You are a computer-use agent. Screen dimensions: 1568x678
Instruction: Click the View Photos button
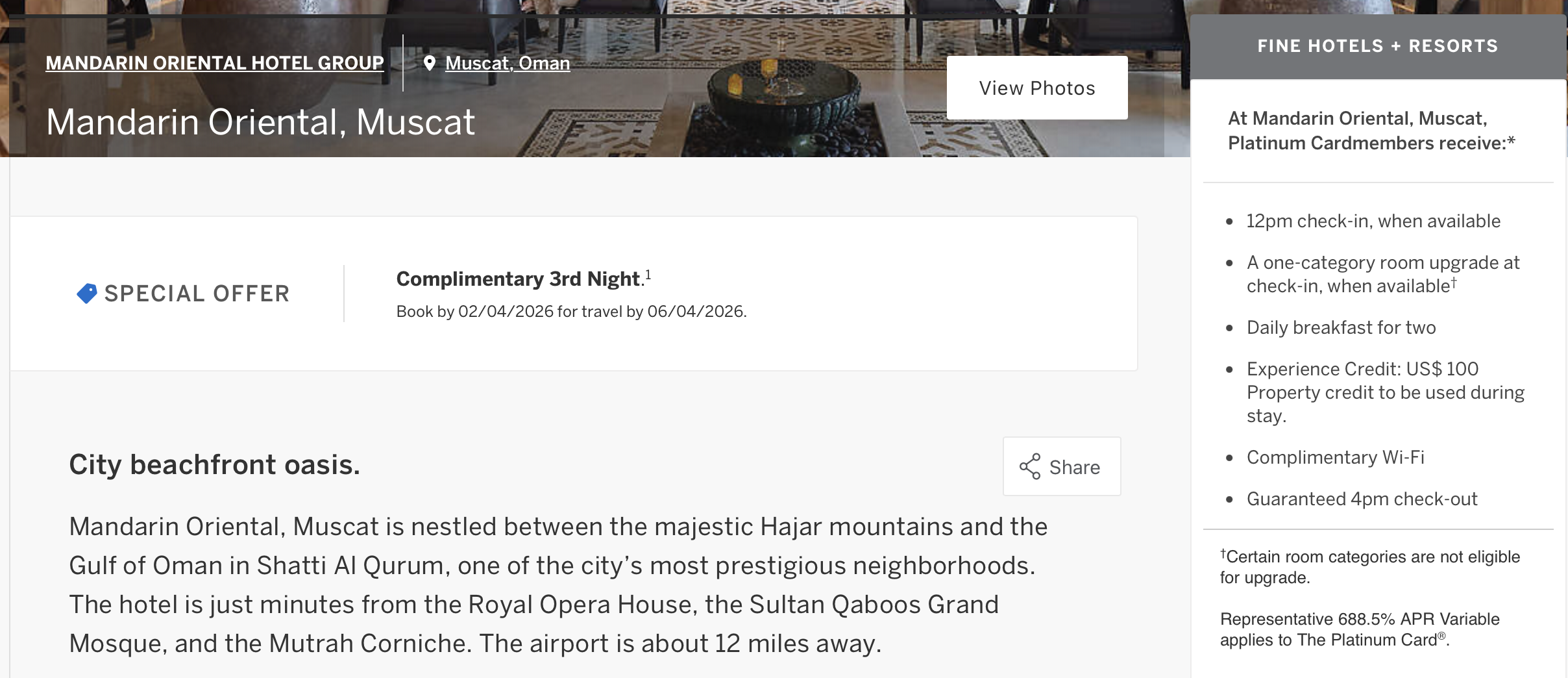coord(1036,87)
